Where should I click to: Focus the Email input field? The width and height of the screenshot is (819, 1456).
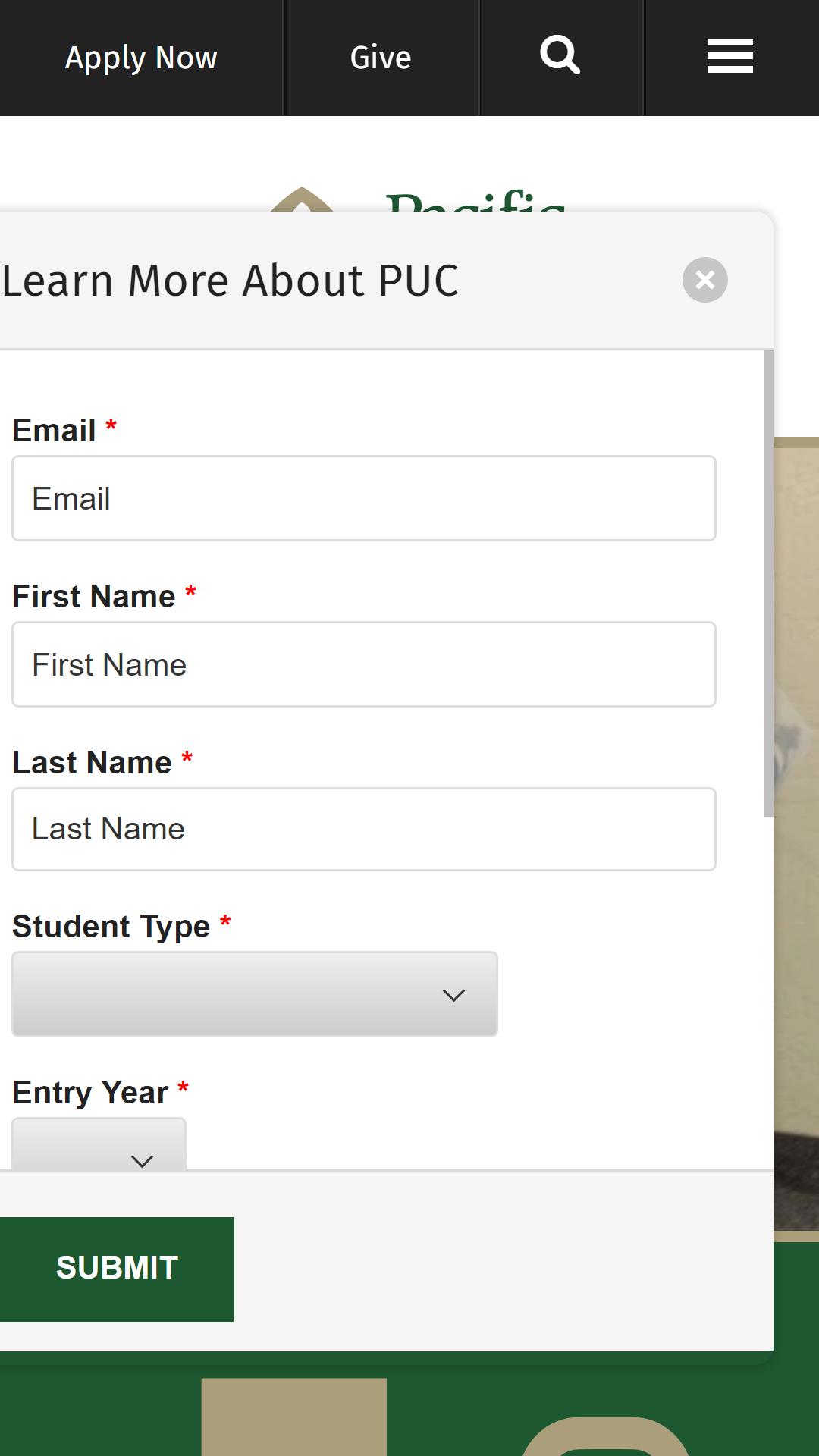(x=364, y=498)
